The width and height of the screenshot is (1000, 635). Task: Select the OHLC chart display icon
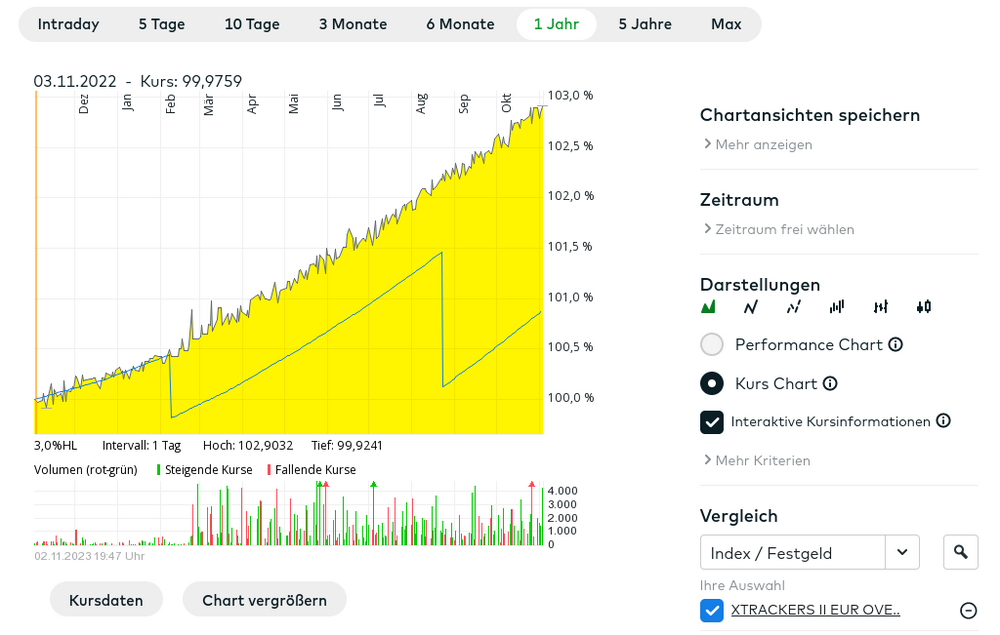pyautogui.click(x=880, y=307)
